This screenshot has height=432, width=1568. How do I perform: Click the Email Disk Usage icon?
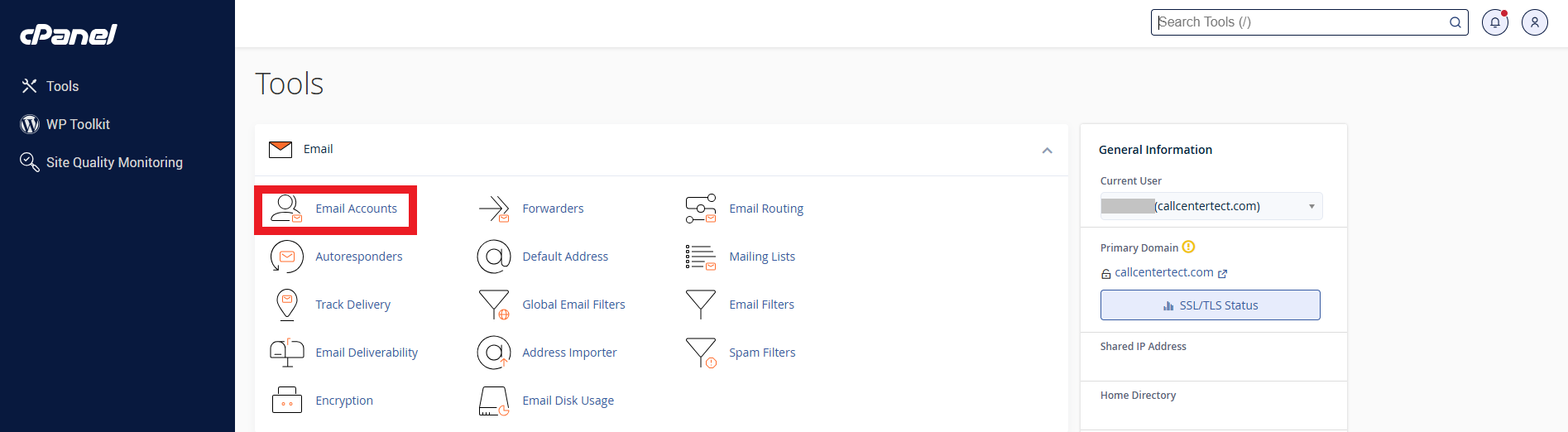pyautogui.click(x=494, y=401)
